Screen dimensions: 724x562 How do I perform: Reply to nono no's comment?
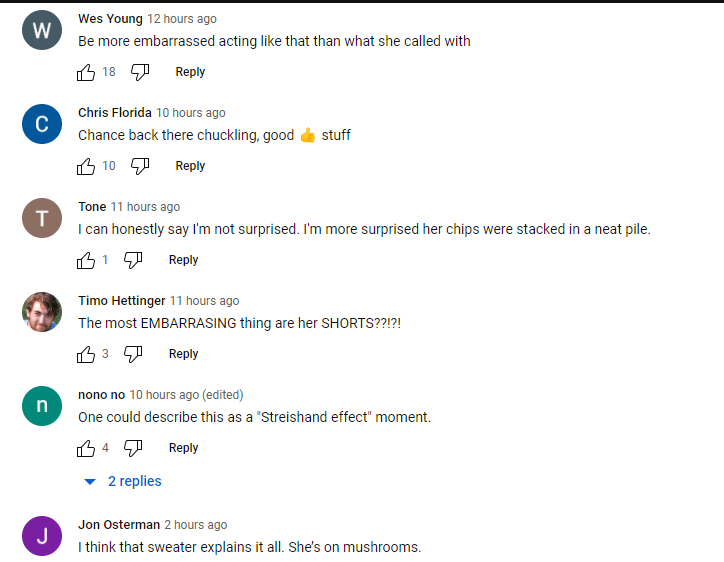click(183, 448)
